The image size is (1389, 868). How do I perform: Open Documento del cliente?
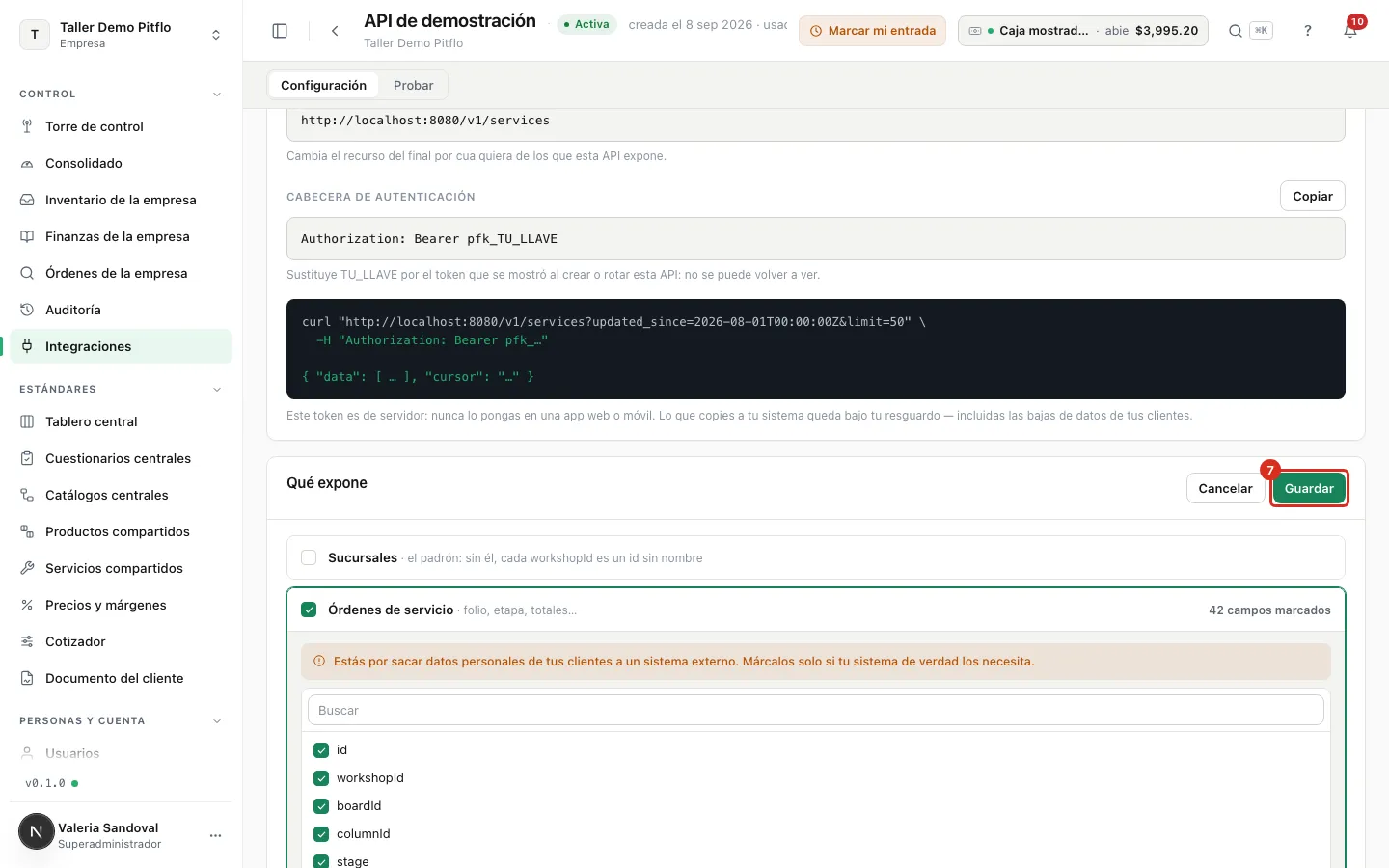(x=121, y=678)
